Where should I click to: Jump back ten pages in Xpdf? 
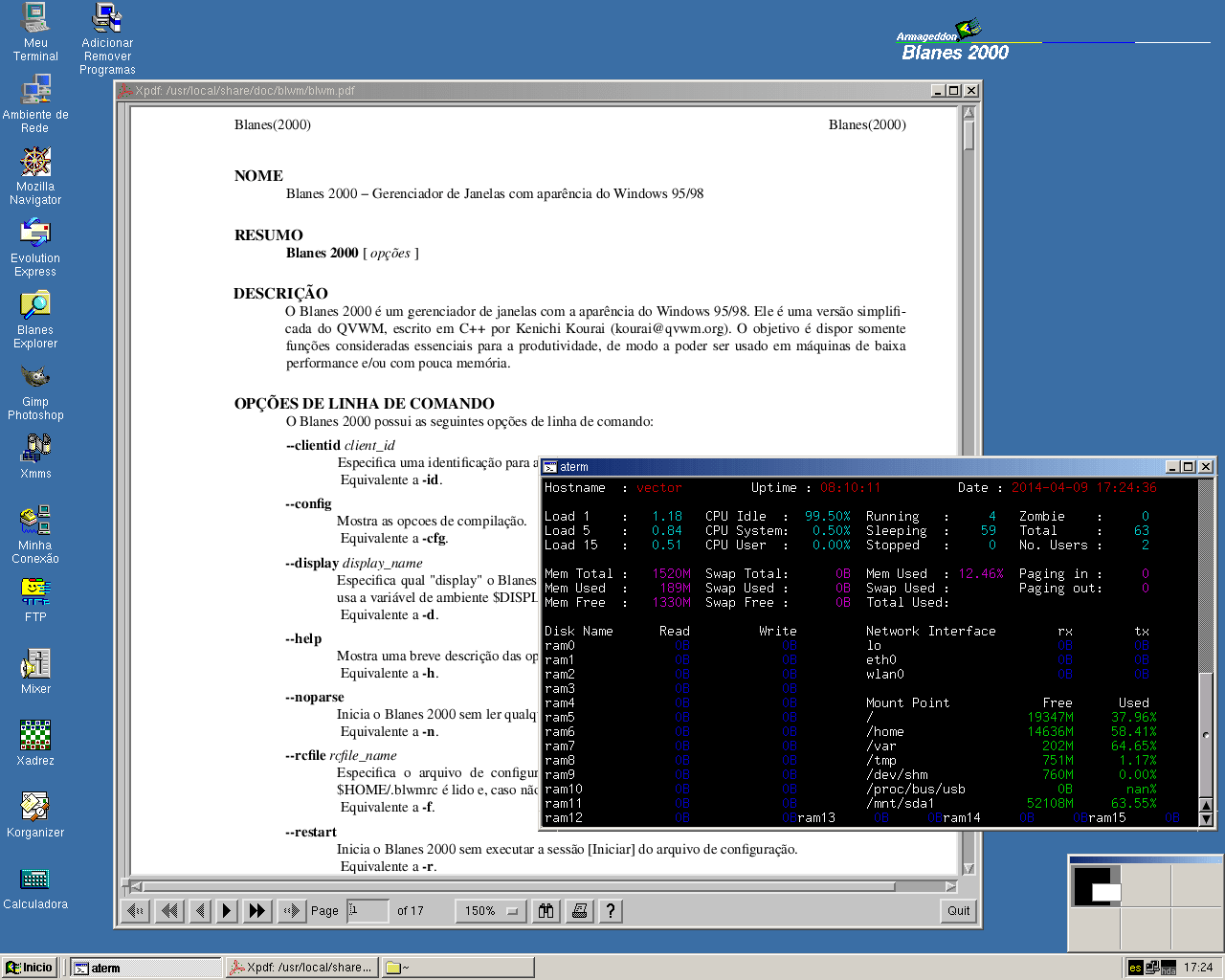coord(169,911)
